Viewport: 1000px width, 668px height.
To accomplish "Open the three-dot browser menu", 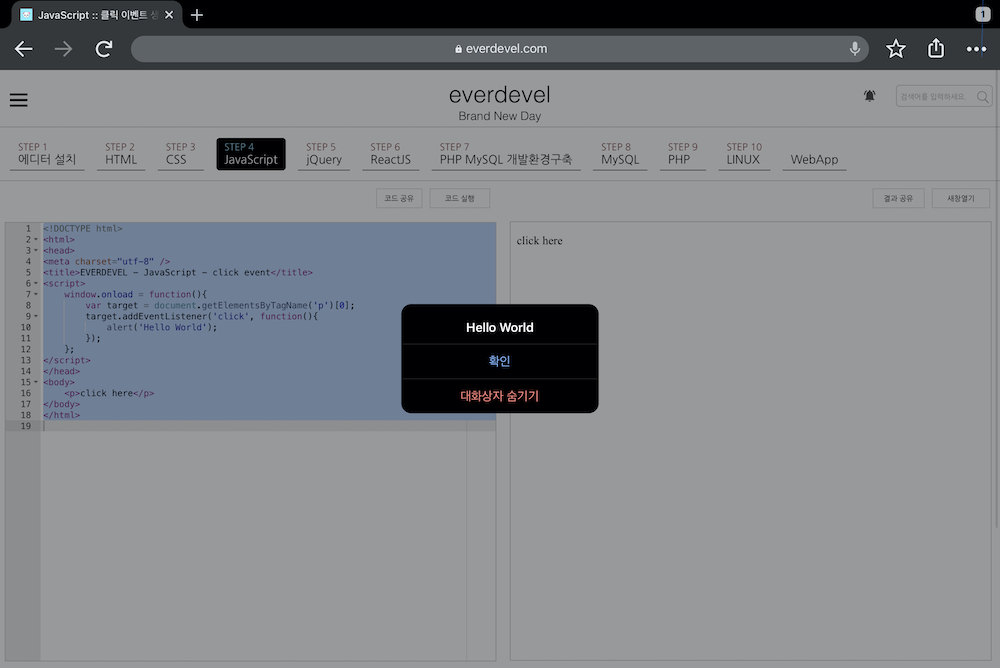I will pyautogui.click(x=976, y=48).
